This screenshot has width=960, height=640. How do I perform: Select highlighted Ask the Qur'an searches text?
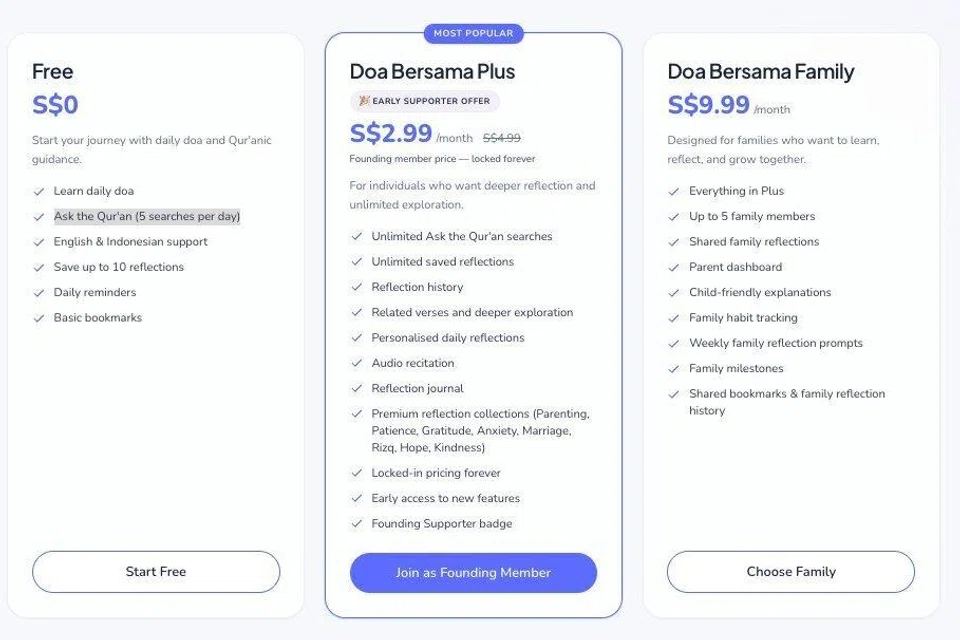[x=147, y=216]
